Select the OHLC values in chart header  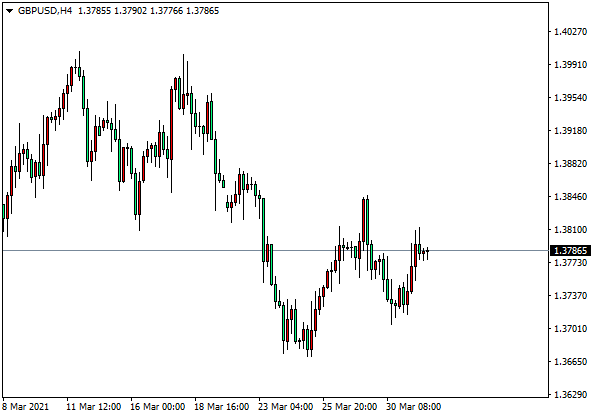point(148,11)
